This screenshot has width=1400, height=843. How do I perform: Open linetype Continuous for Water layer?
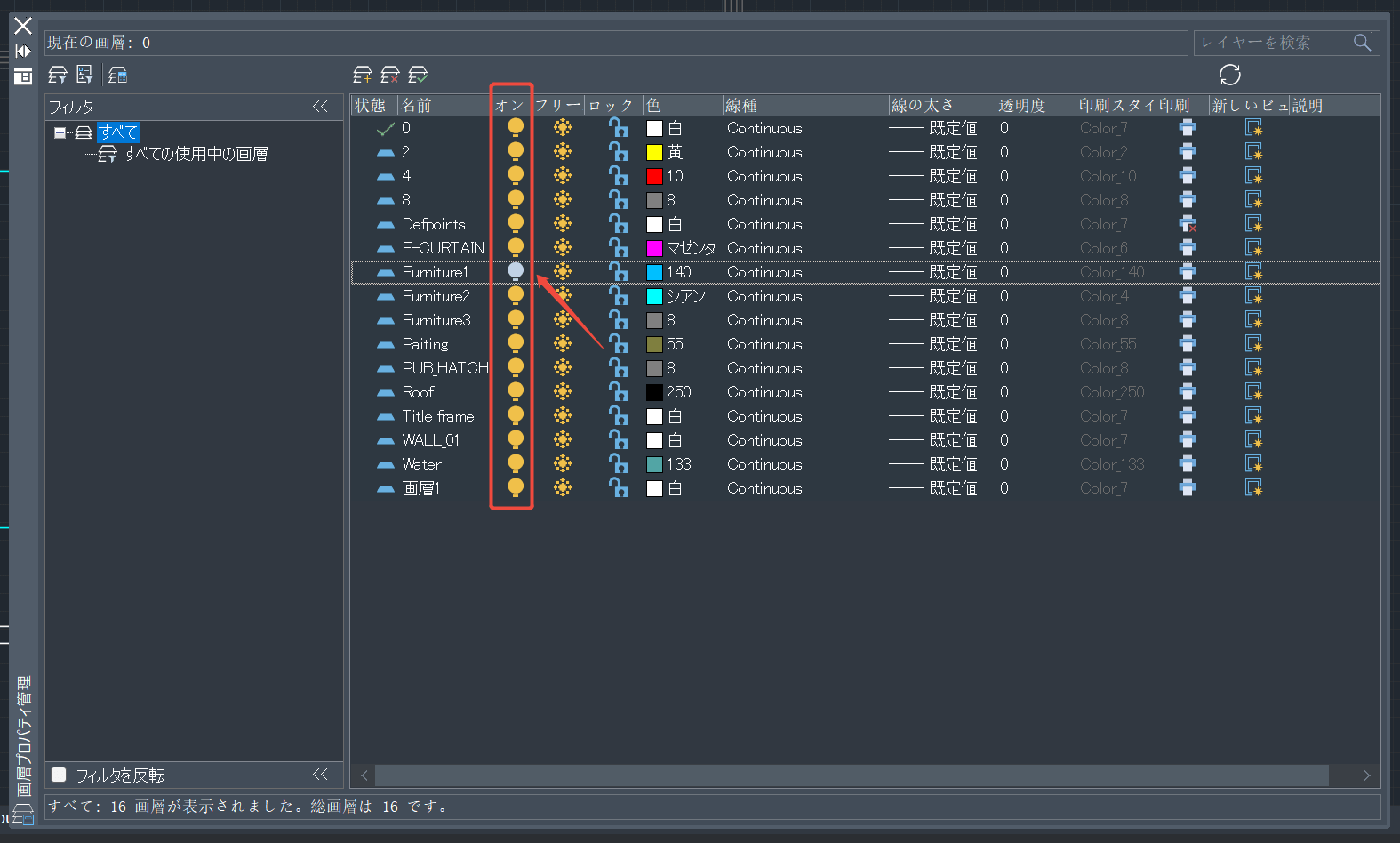(x=764, y=464)
